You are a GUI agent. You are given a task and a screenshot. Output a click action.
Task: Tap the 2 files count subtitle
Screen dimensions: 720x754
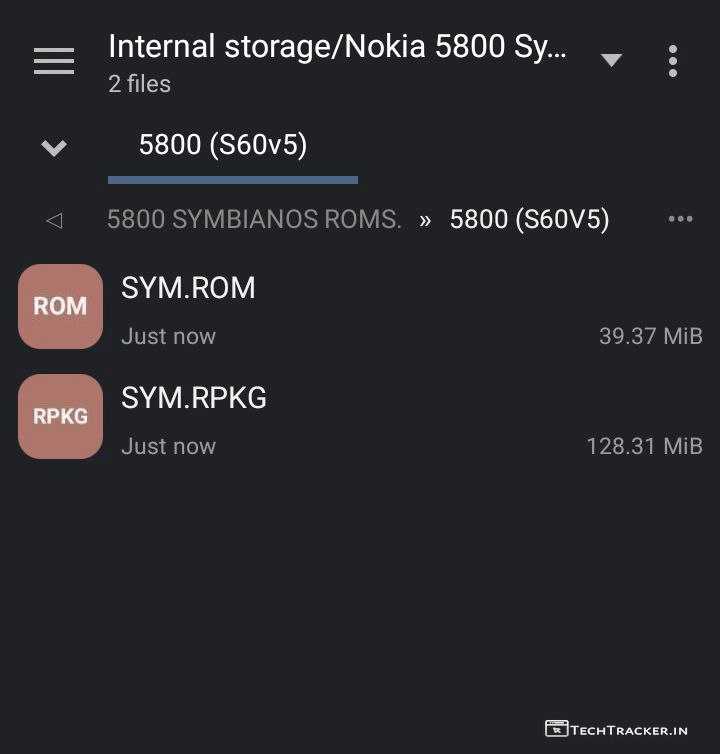[139, 85]
